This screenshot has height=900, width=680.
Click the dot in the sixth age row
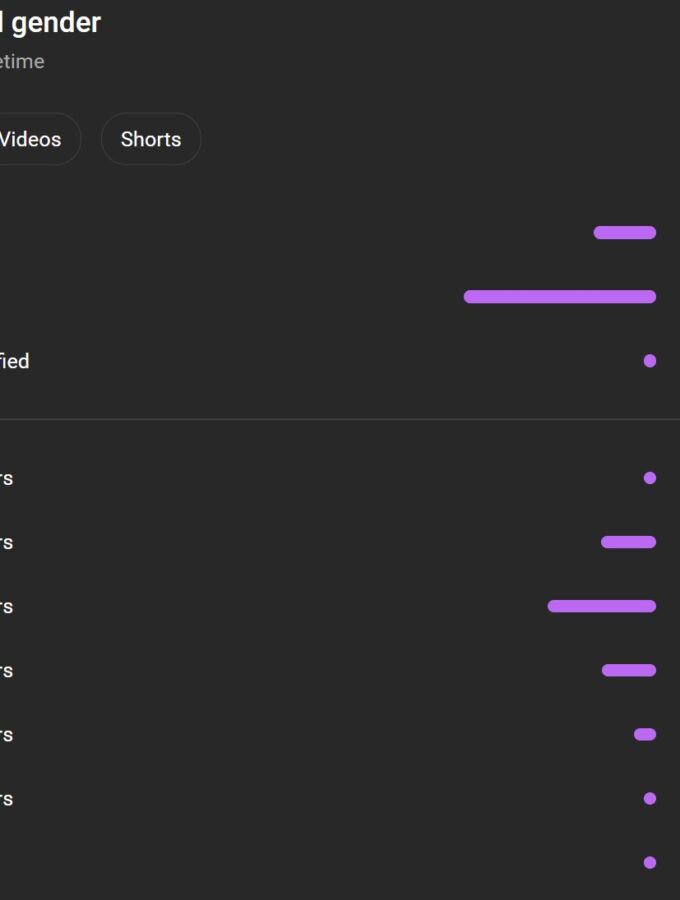coord(650,798)
